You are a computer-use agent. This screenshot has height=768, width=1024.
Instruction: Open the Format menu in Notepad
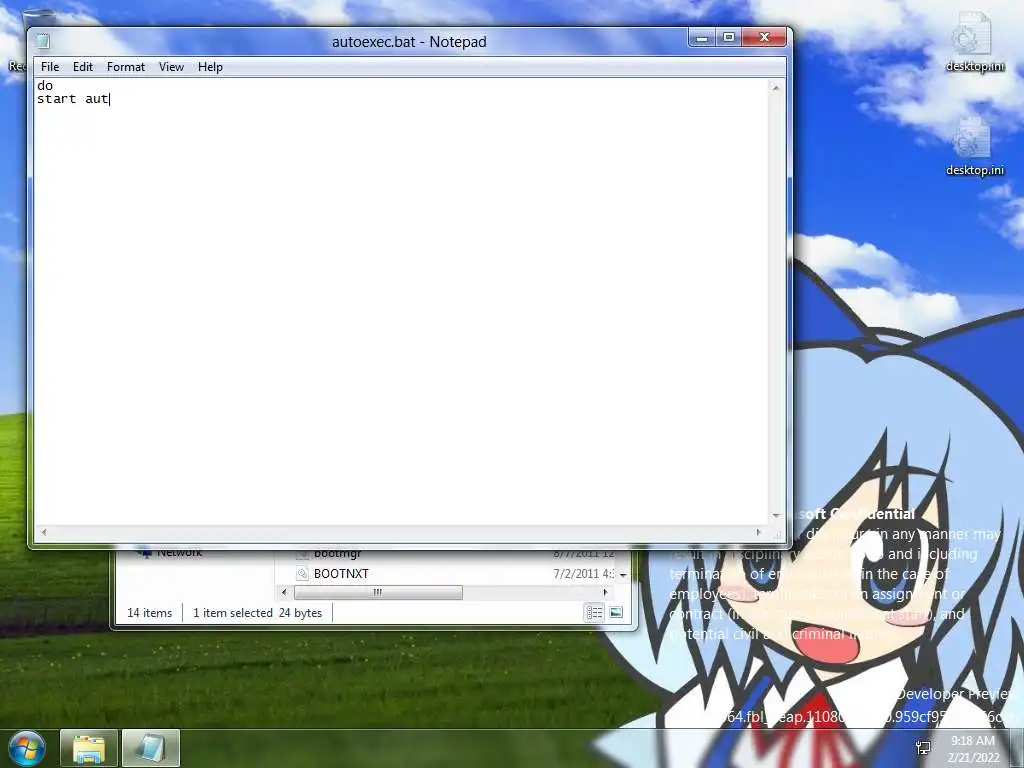tap(125, 67)
